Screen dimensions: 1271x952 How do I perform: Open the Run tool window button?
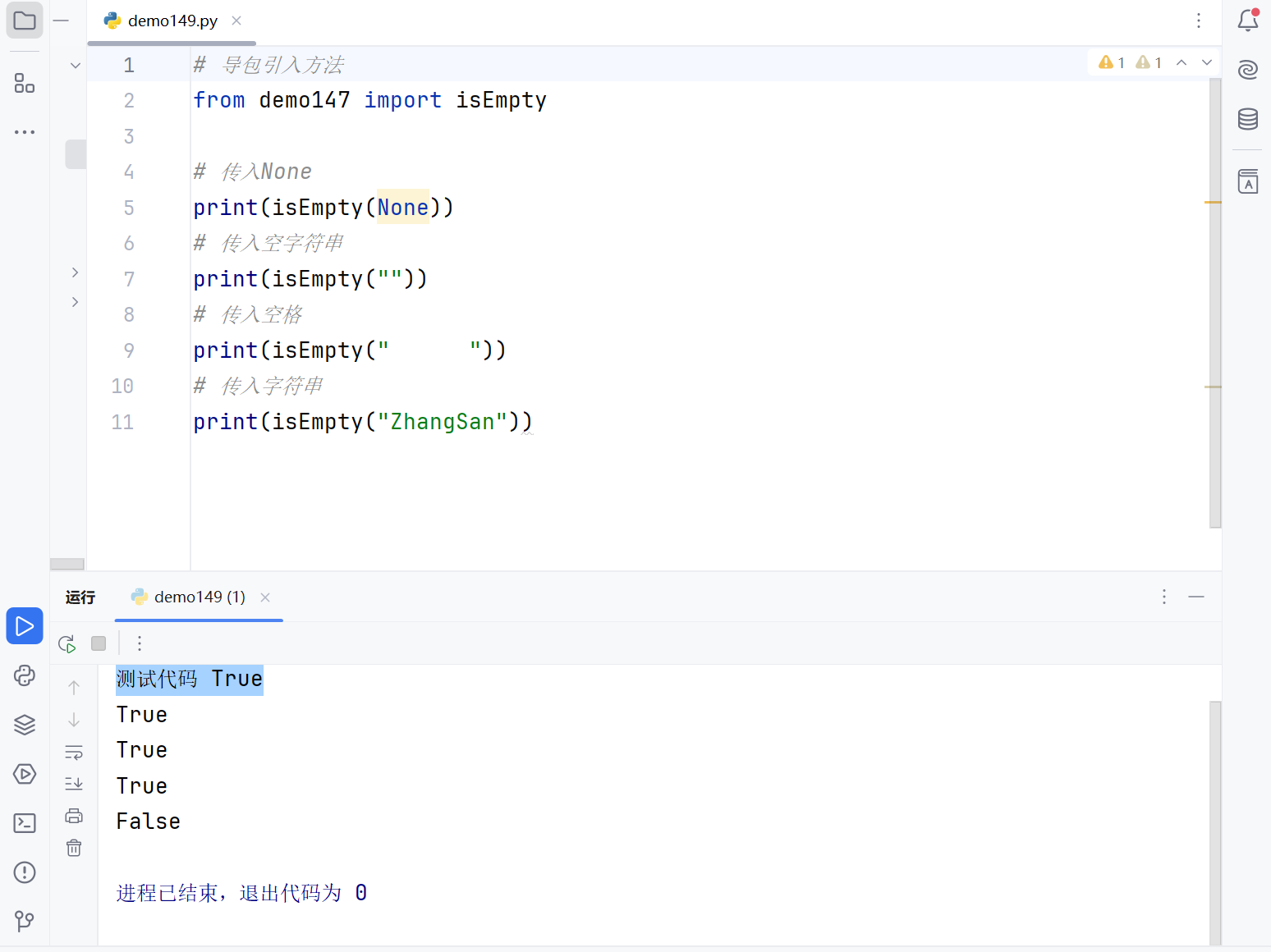click(x=25, y=626)
